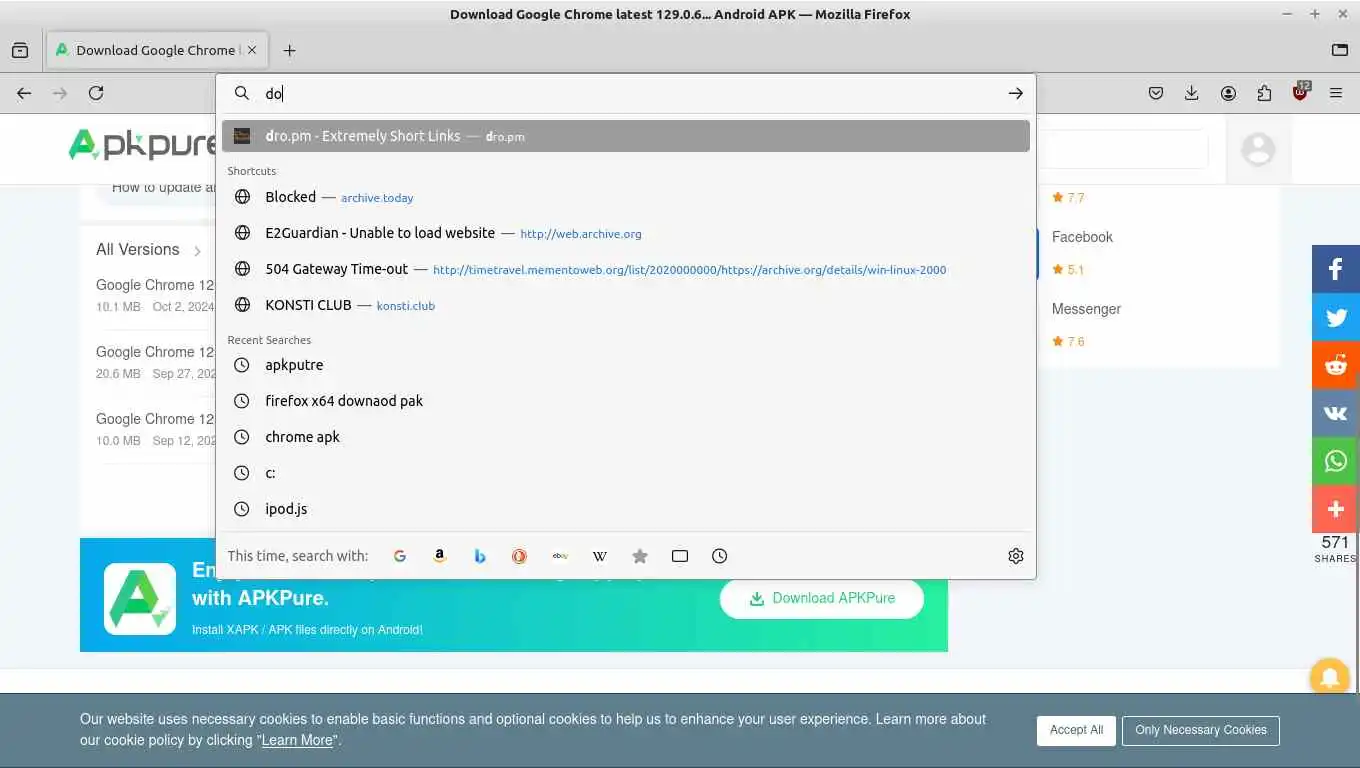Select the dro.pm Extremely Short Links suggestion
The image size is (1360, 768).
(x=626, y=136)
